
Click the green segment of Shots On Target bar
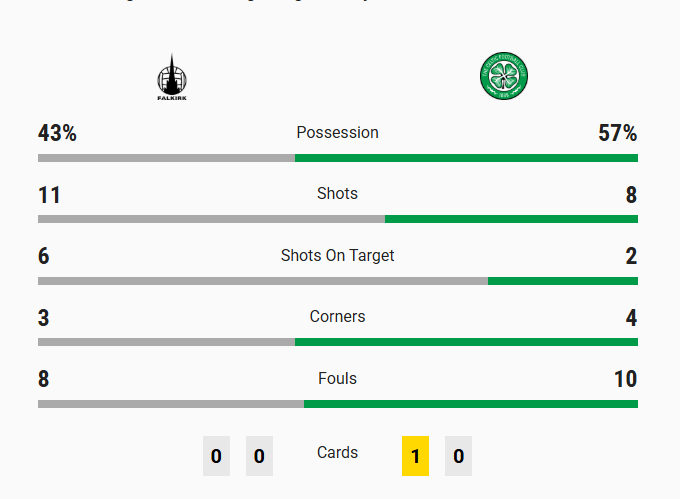coord(562,281)
